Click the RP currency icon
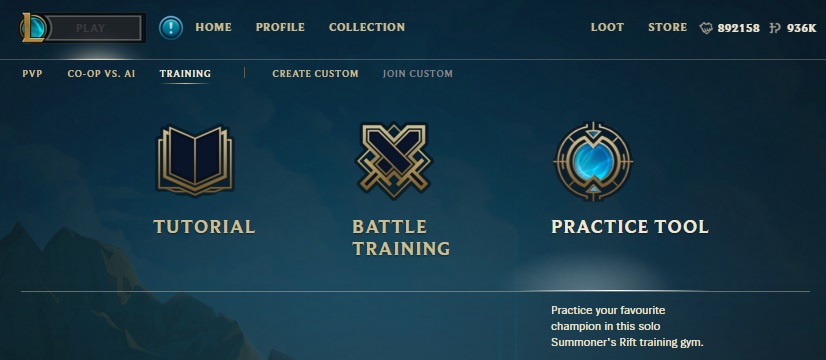The width and height of the screenshot is (826, 360). coord(775,28)
